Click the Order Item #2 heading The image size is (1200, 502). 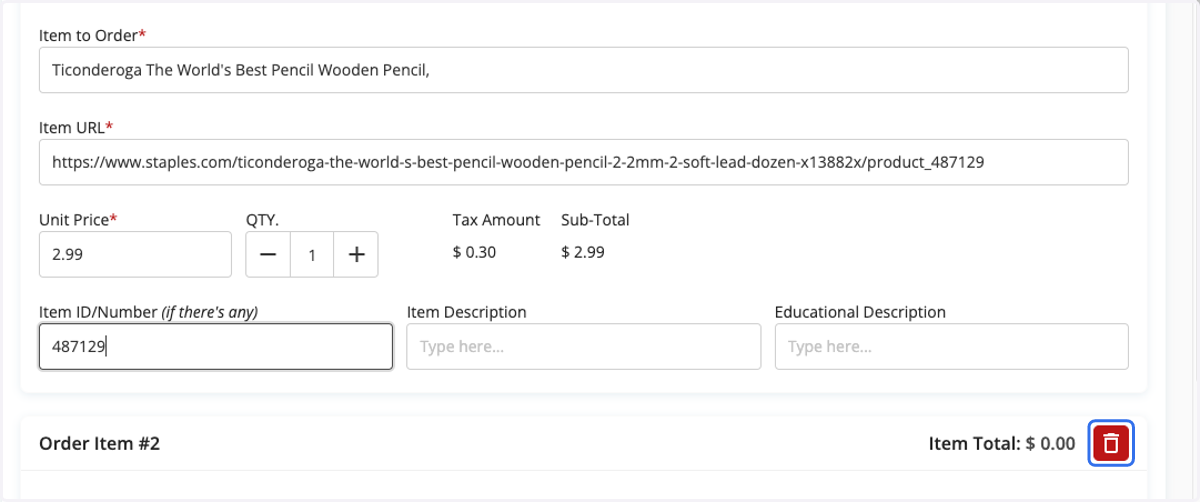[x=100, y=443]
